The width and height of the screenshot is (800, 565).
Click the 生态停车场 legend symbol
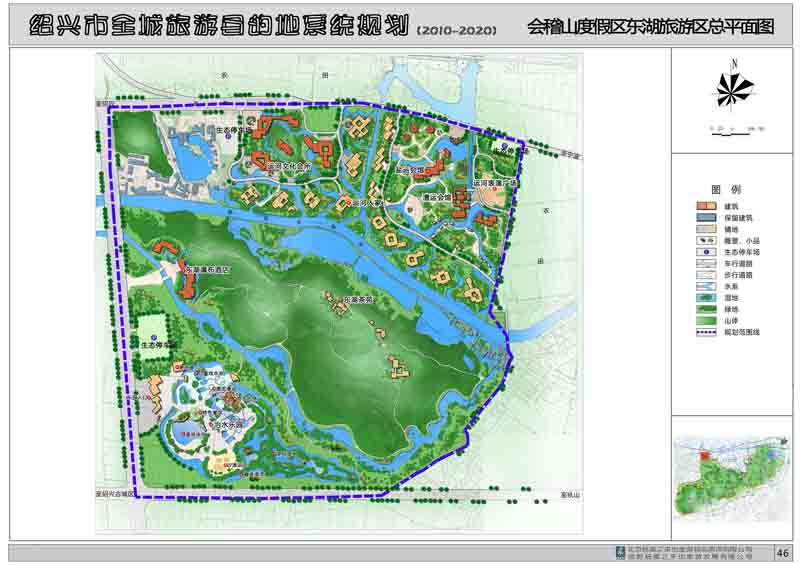704,252
